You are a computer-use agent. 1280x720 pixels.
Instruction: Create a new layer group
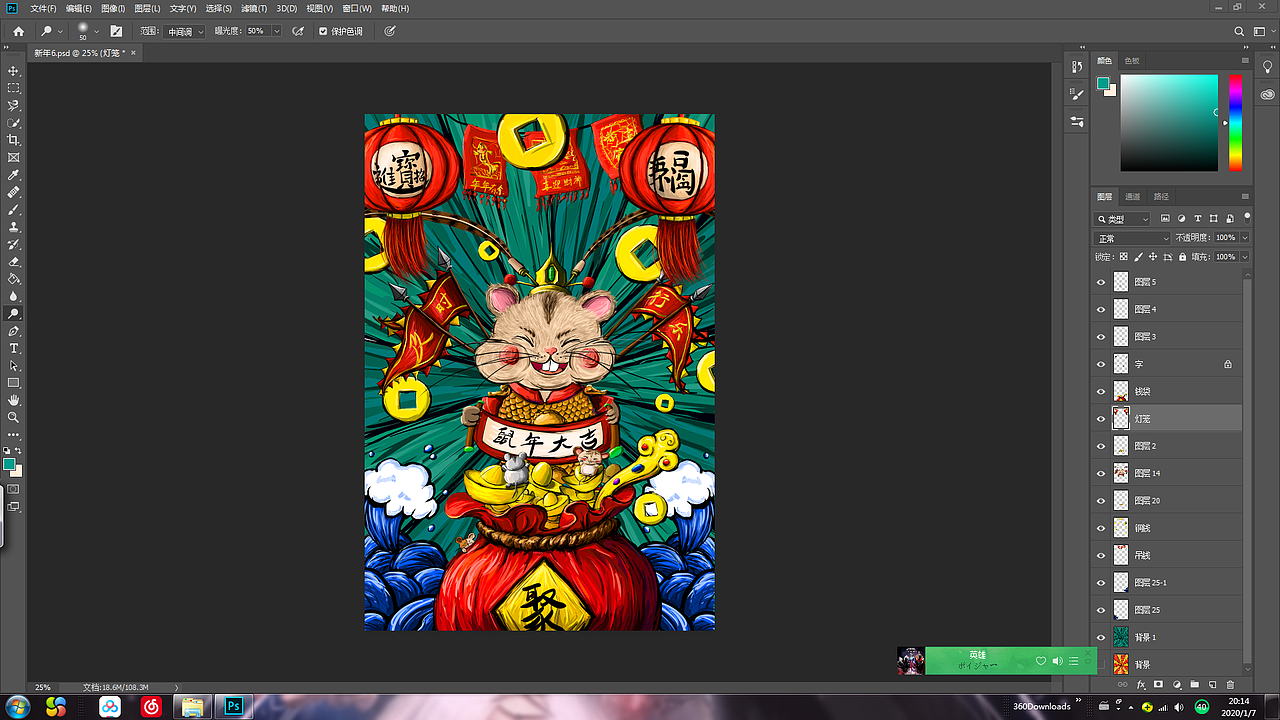tap(1194, 685)
